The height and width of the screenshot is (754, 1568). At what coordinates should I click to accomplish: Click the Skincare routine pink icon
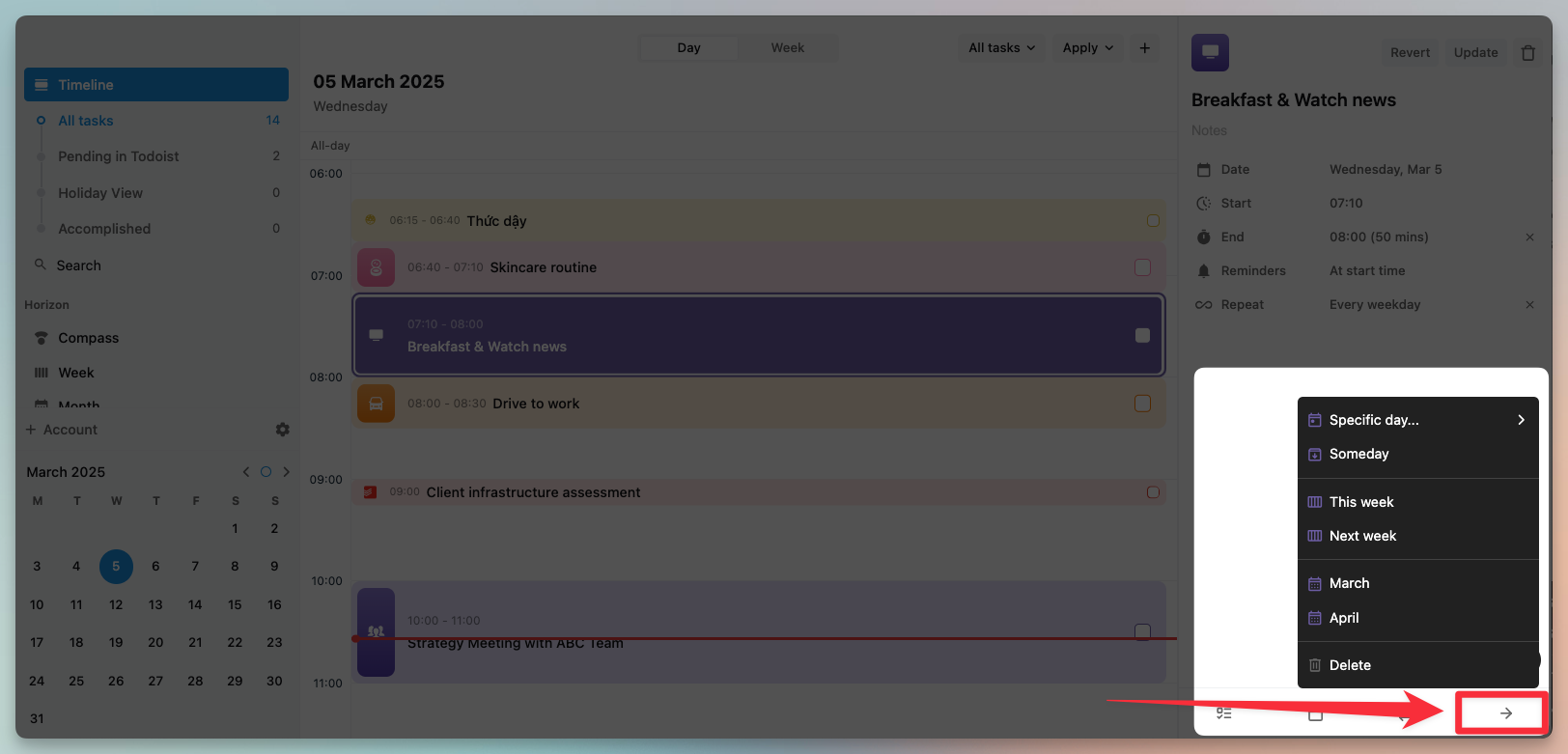[376, 267]
